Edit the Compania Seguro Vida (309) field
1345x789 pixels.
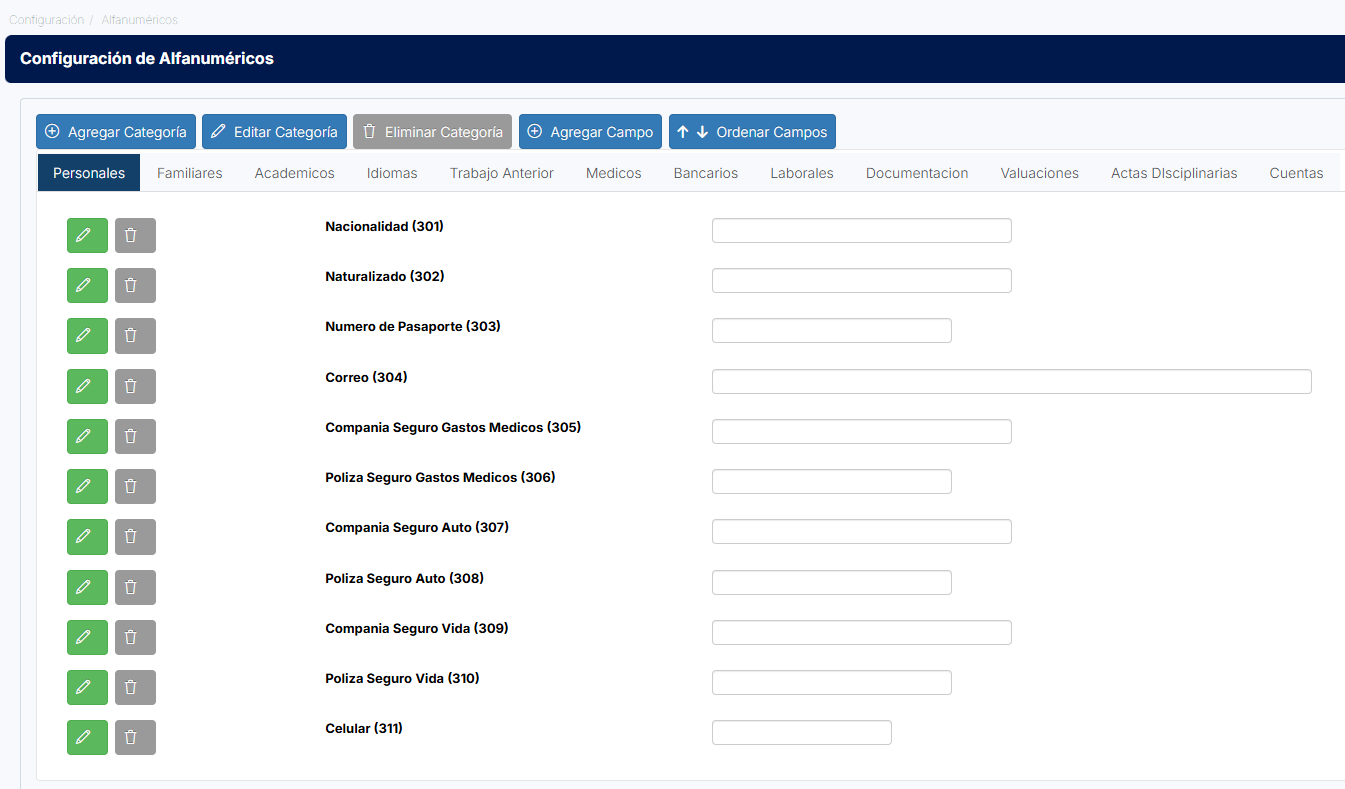point(87,637)
